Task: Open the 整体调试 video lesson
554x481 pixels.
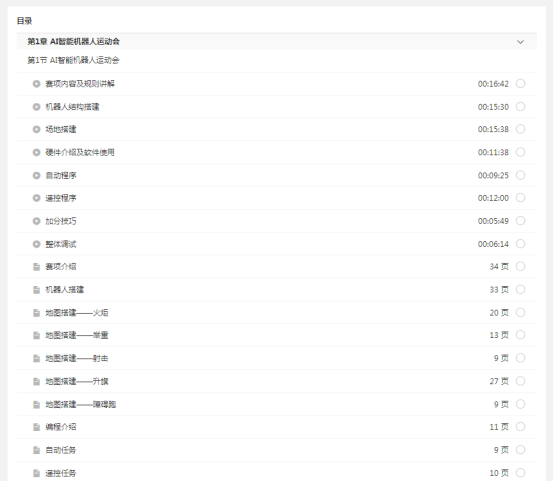Action: [277, 244]
